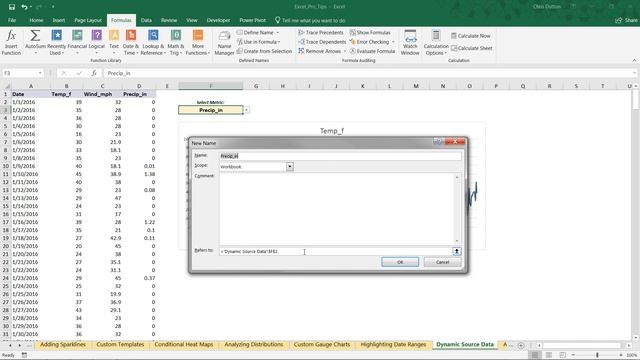The image size is (640, 360).
Task: Click the Tell me what you want search
Action: (310, 20)
